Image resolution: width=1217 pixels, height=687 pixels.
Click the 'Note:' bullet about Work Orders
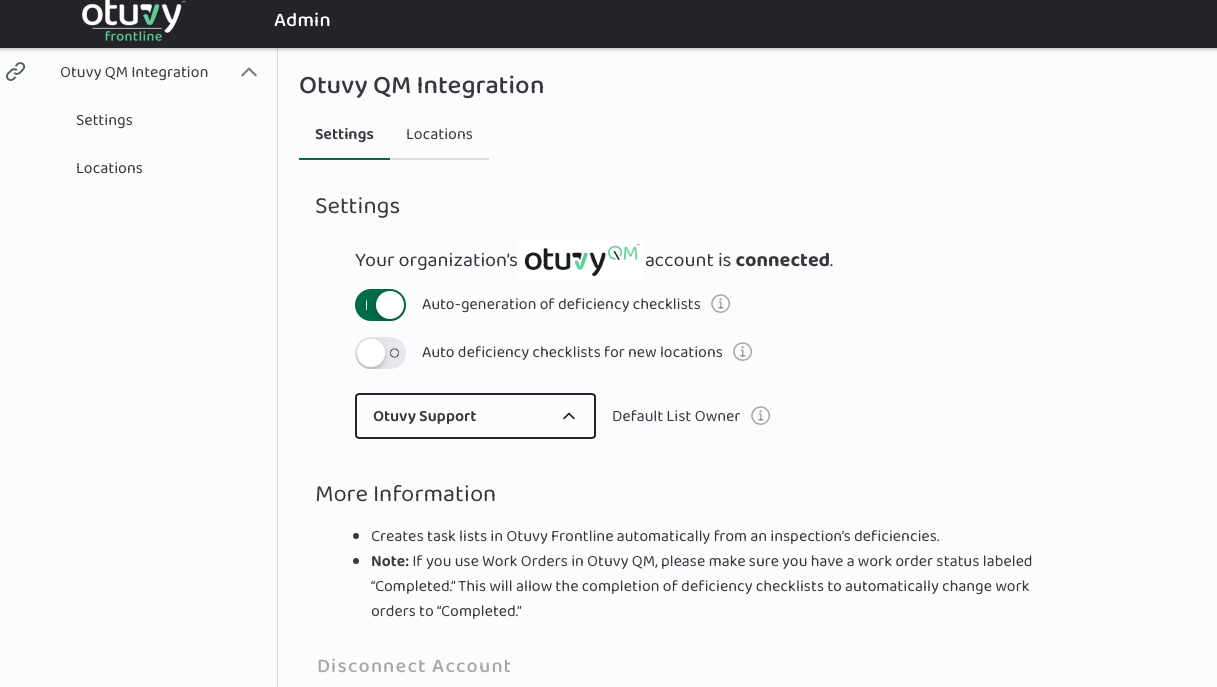pos(701,586)
